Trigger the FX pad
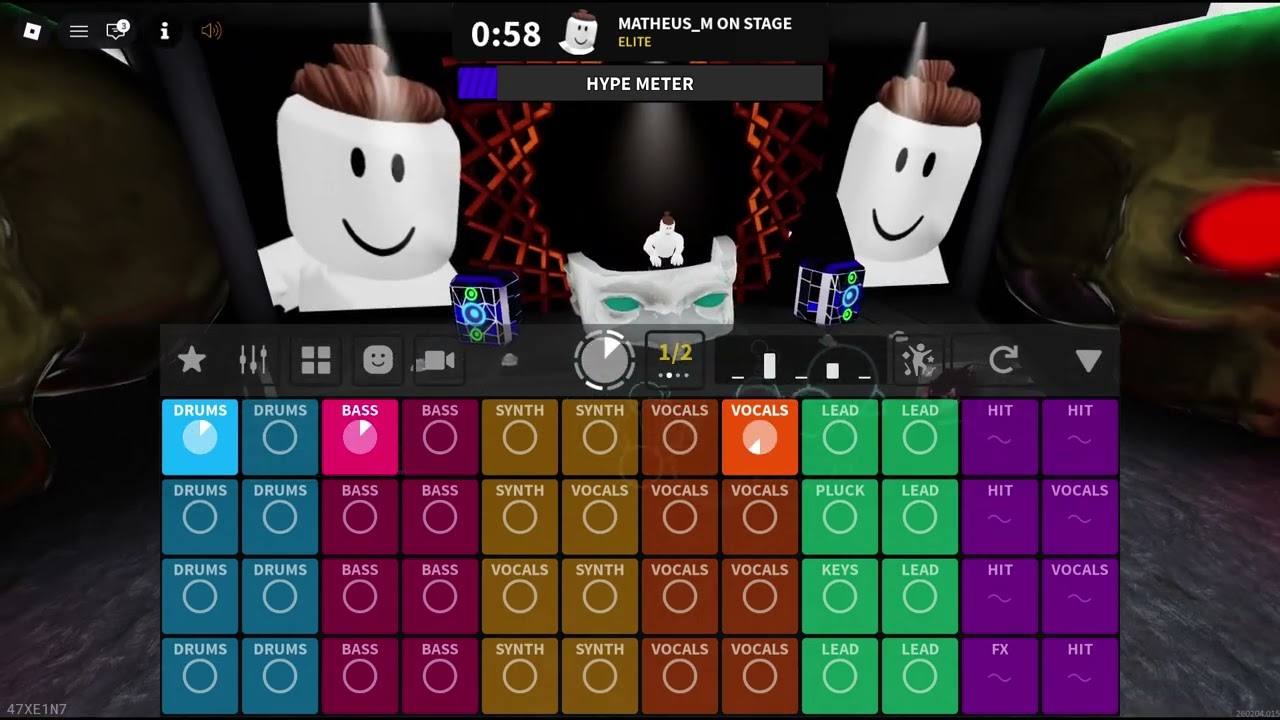The width and height of the screenshot is (1280, 720). (x=1000, y=676)
